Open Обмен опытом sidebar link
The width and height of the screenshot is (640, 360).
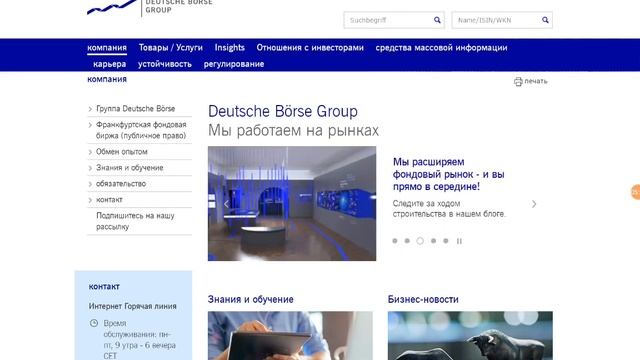pos(122,151)
